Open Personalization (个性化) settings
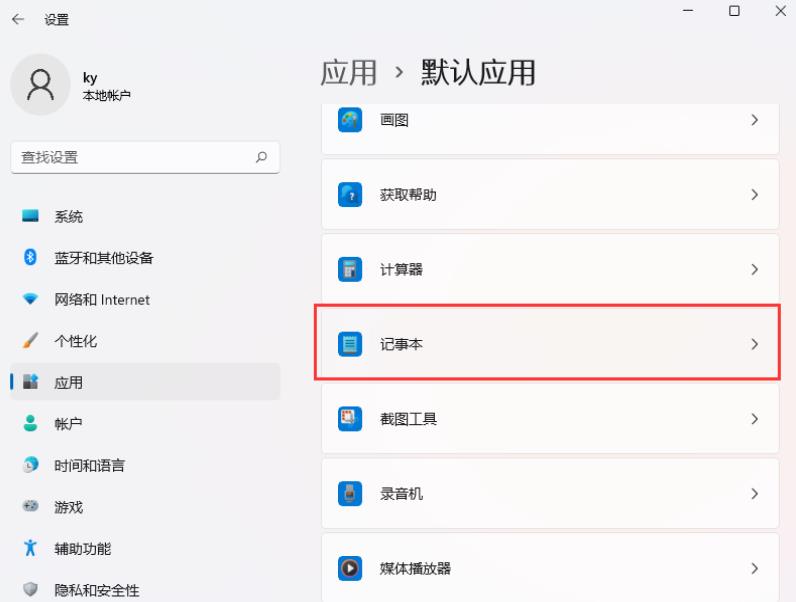The width and height of the screenshot is (796, 602). (75, 341)
